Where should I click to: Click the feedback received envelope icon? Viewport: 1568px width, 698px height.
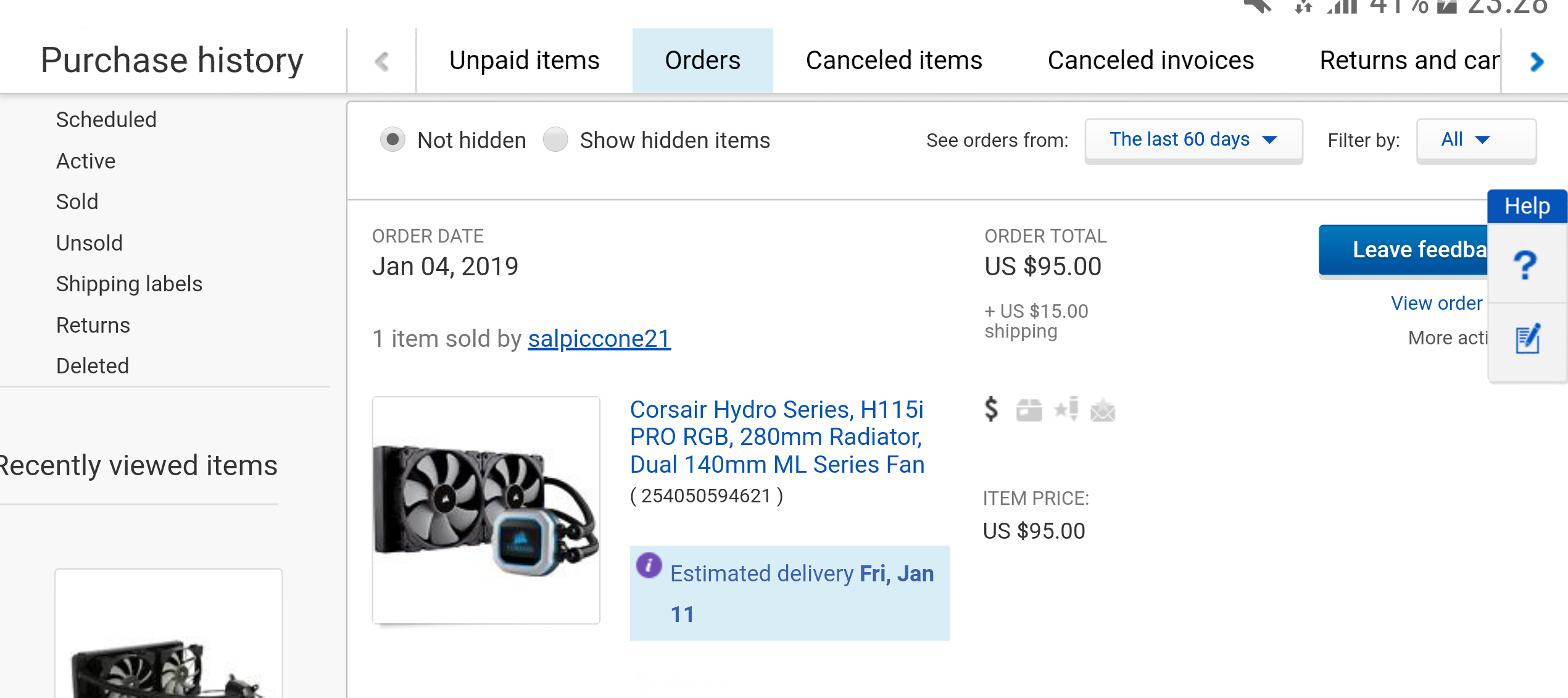1103,410
